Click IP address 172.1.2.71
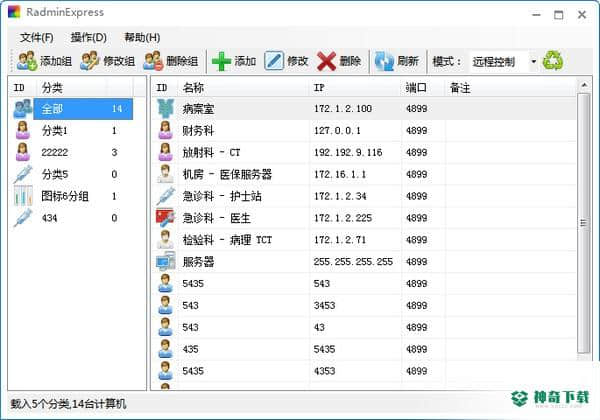The image size is (600, 420). click(x=340, y=240)
